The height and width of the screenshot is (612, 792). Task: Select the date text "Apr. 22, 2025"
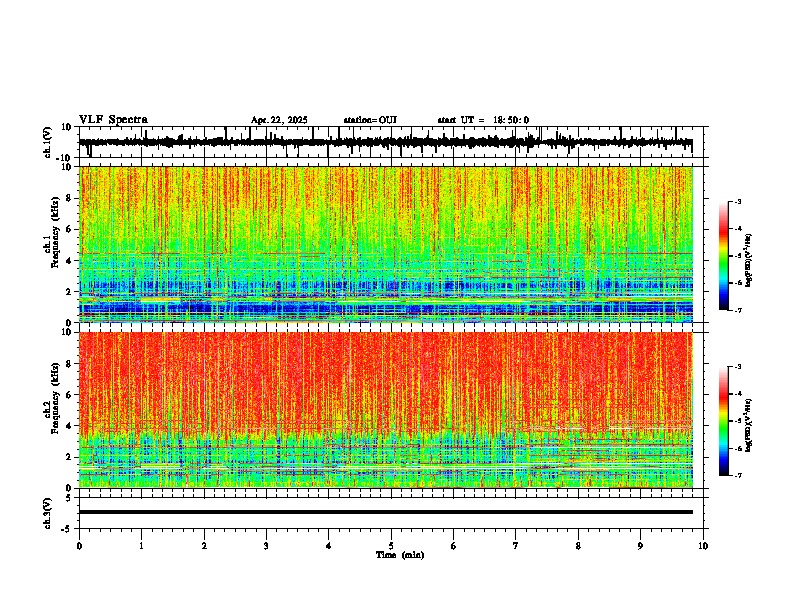[x=279, y=120]
